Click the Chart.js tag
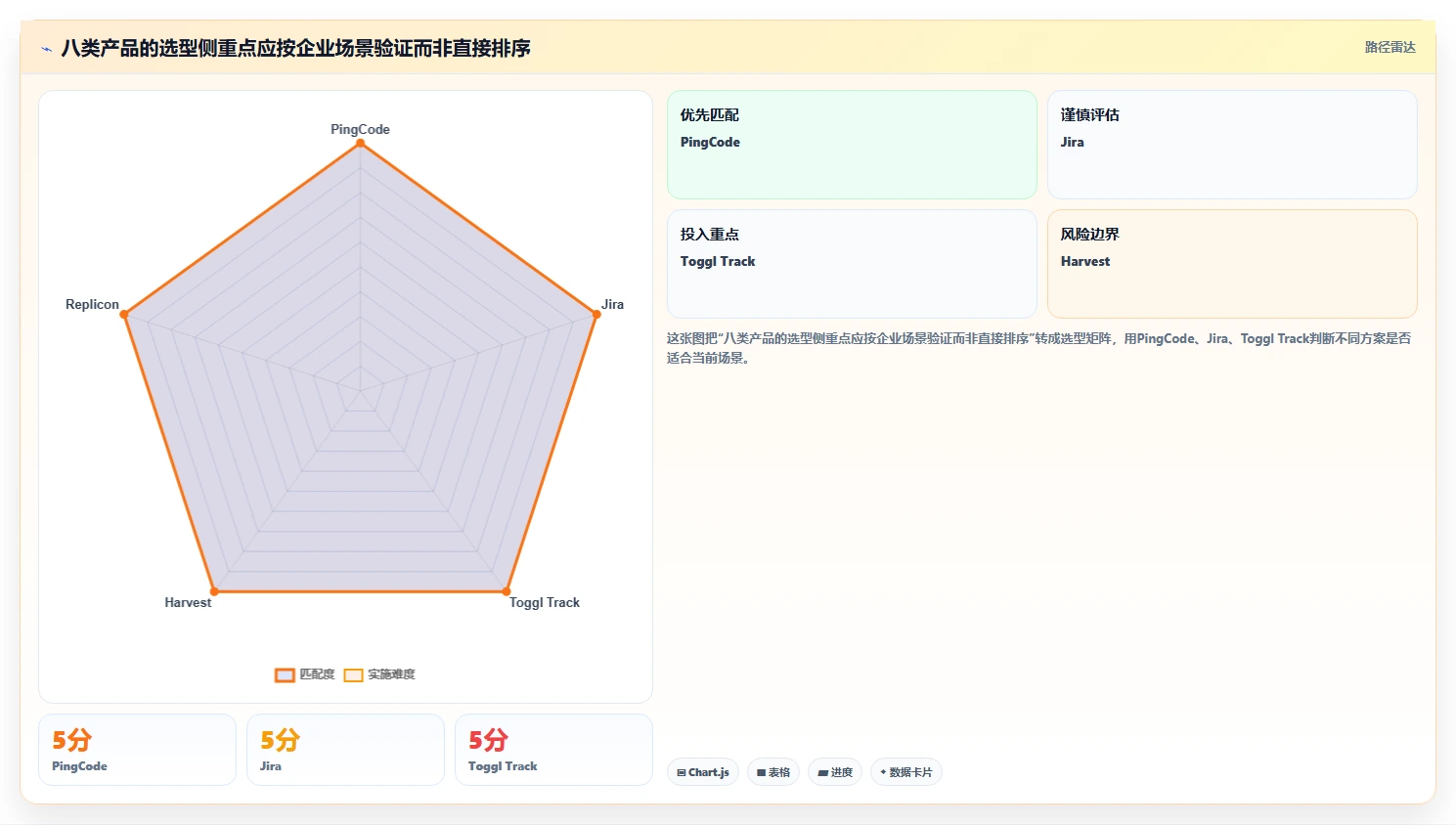This screenshot has height=825, width=1456. click(703, 772)
